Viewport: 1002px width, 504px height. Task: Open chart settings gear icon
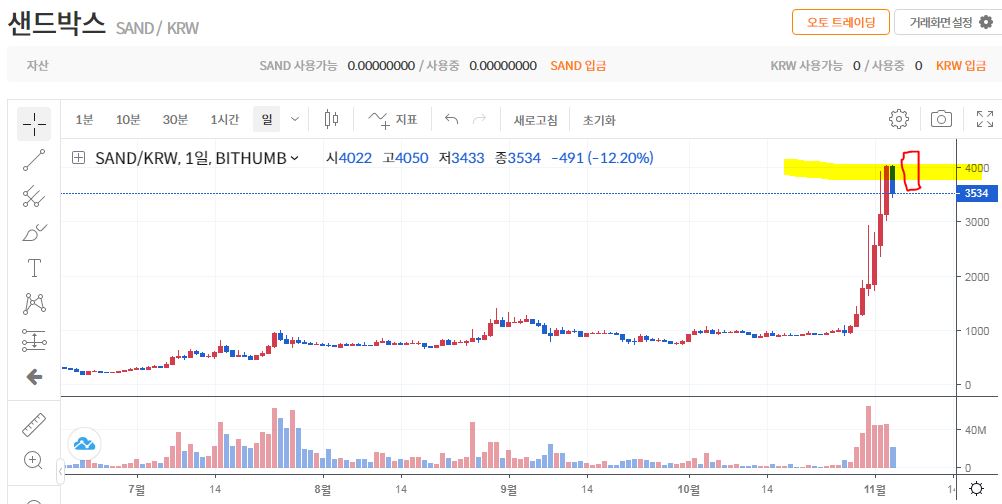898,119
